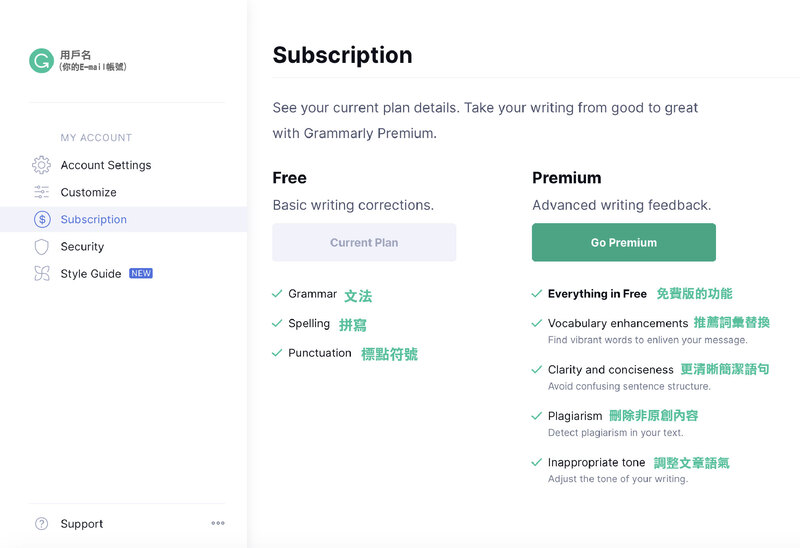The height and width of the screenshot is (548, 800).
Task: Select the Subscription menu item
Action: (94, 219)
